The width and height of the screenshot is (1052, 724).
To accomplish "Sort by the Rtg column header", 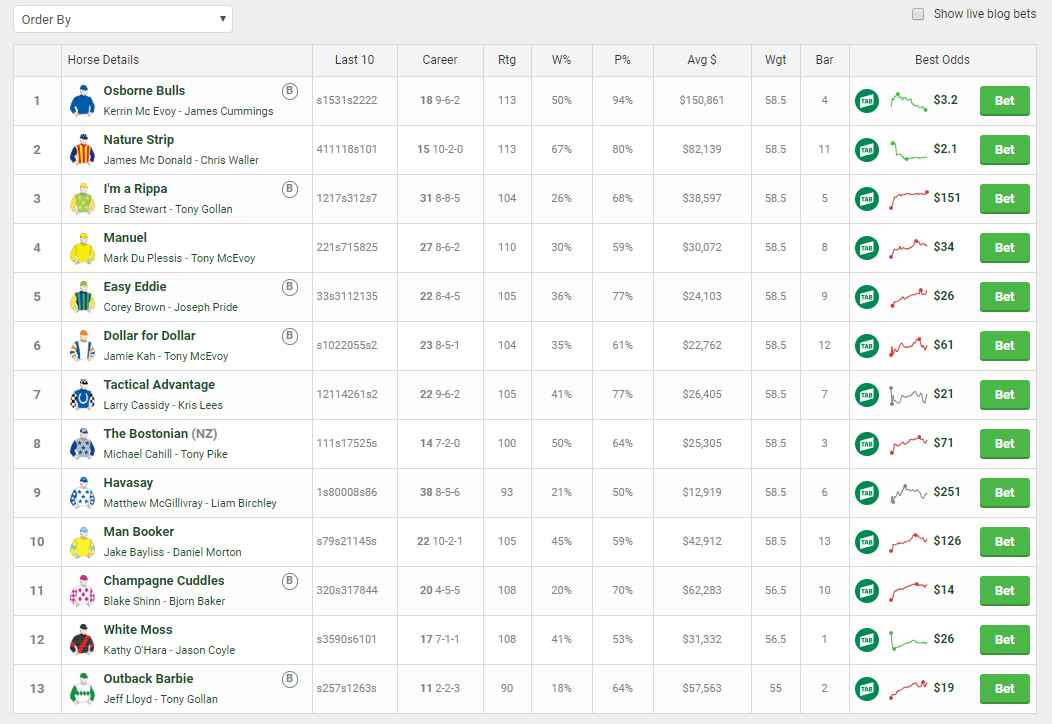I will (x=507, y=60).
